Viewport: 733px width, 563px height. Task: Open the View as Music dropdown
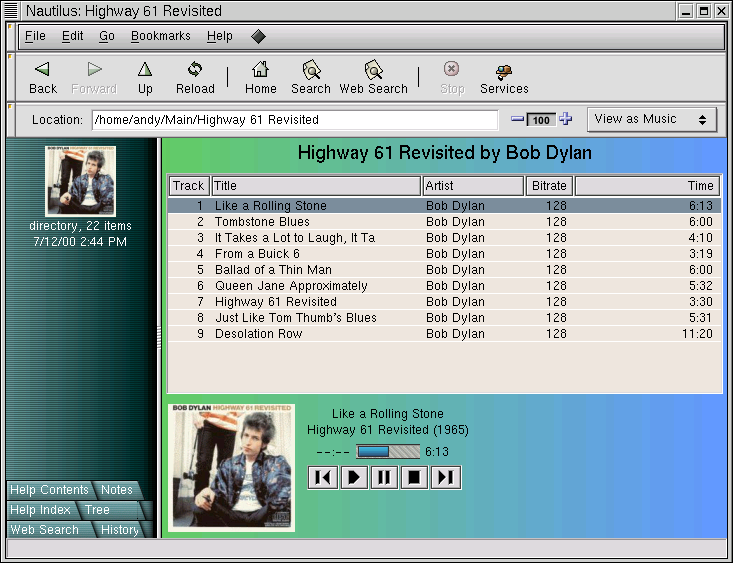click(x=652, y=120)
